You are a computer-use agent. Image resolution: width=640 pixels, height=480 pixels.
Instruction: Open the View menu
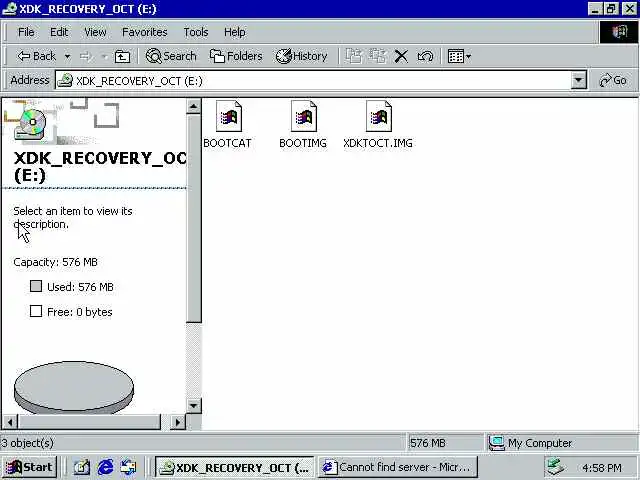coord(95,32)
